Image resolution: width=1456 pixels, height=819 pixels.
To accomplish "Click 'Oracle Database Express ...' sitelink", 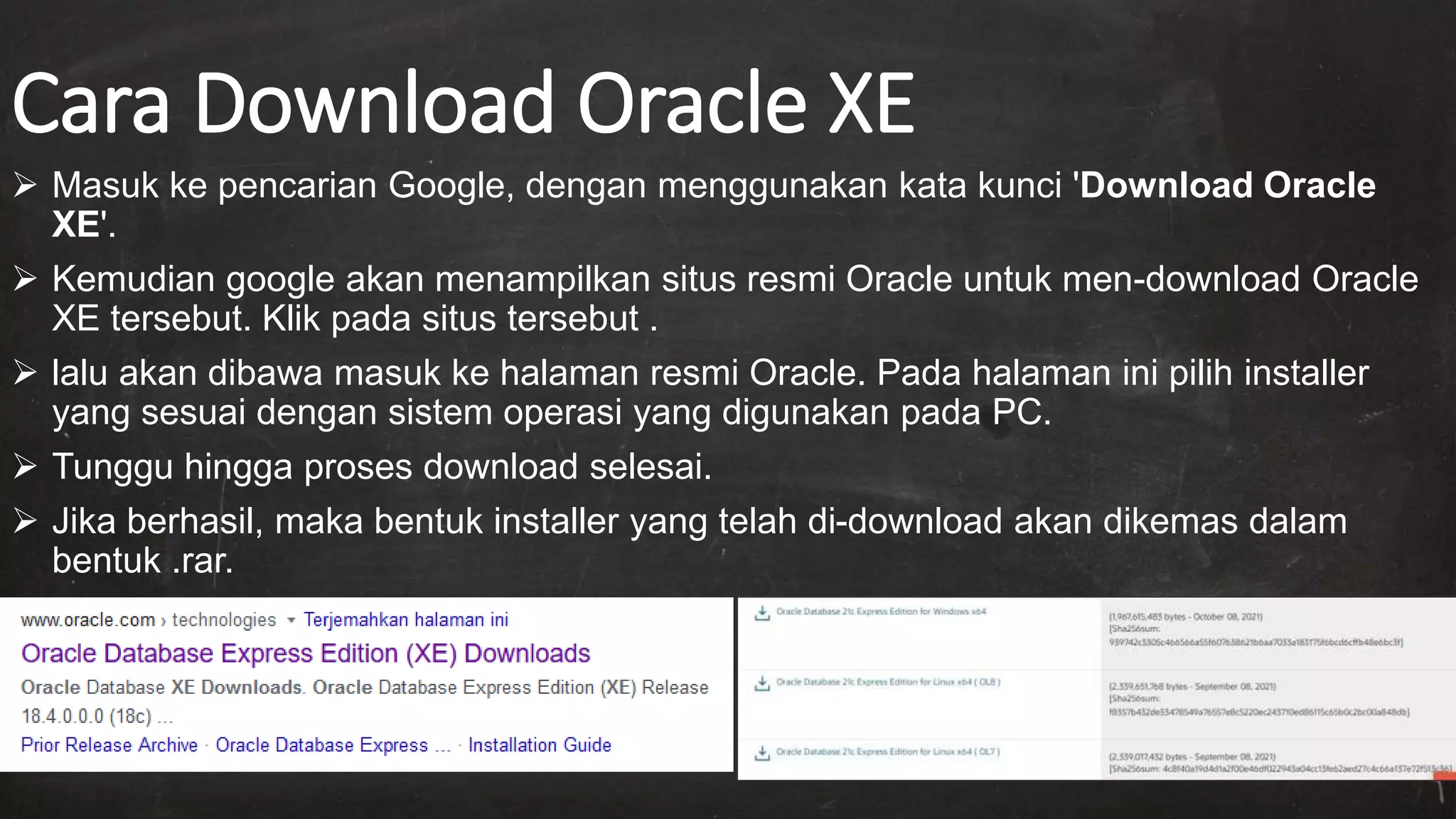I will click(333, 745).
